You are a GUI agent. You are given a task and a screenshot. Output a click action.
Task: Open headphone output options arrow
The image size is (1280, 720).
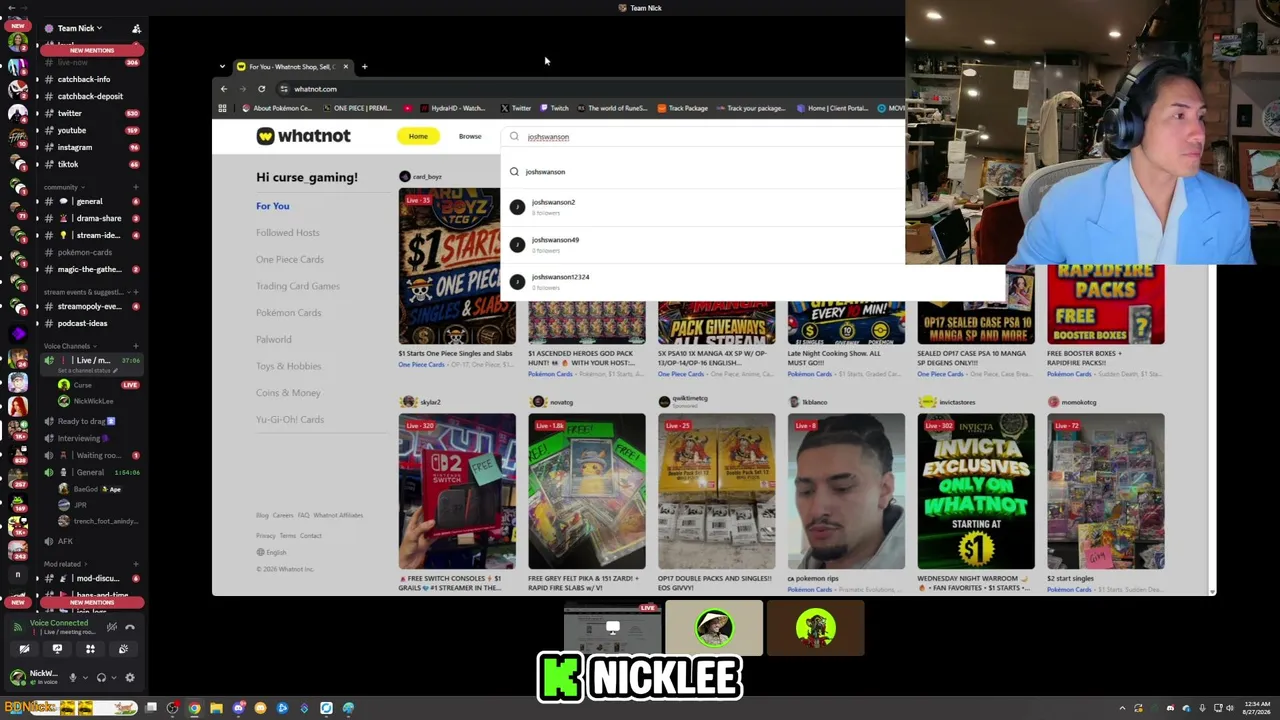pos(113,677)
